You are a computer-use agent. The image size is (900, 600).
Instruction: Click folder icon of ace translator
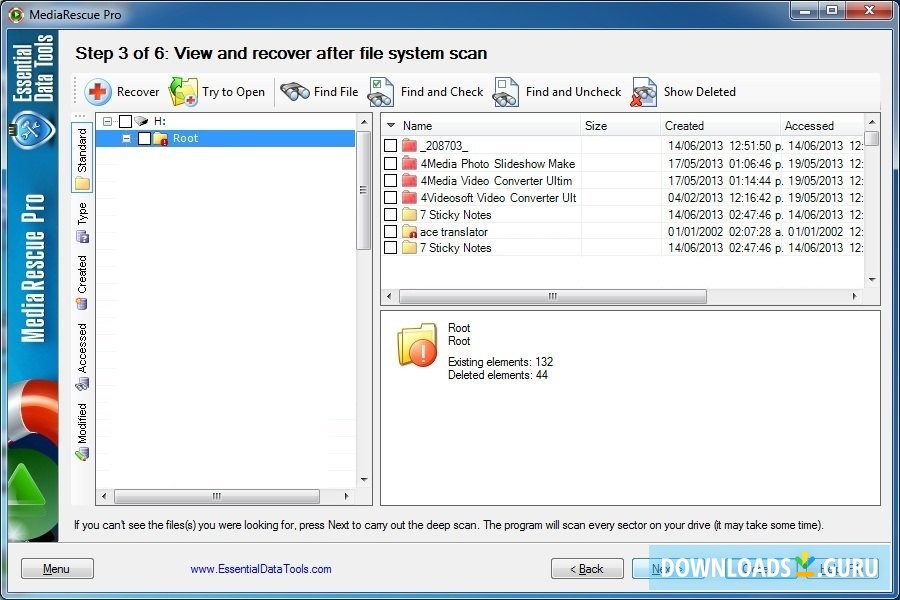(x=409, y=231)
